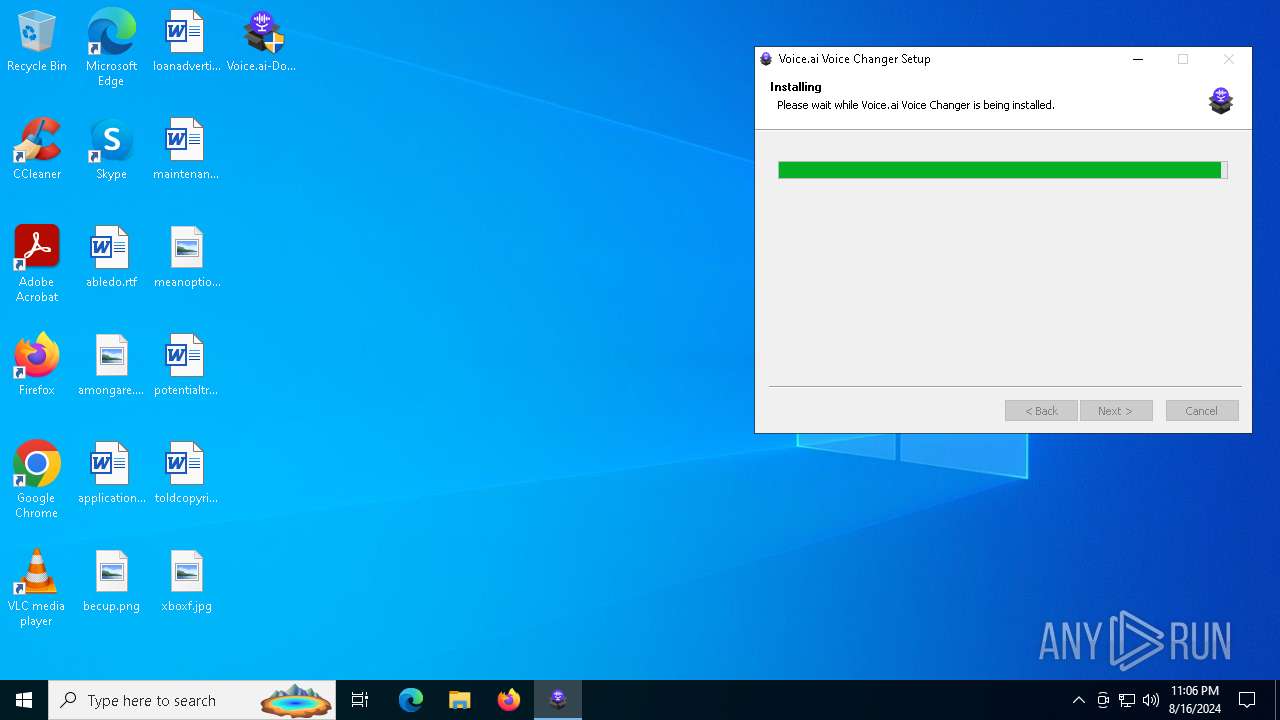
Task: Select the abledo.rtf file
Action: point(111,257)
